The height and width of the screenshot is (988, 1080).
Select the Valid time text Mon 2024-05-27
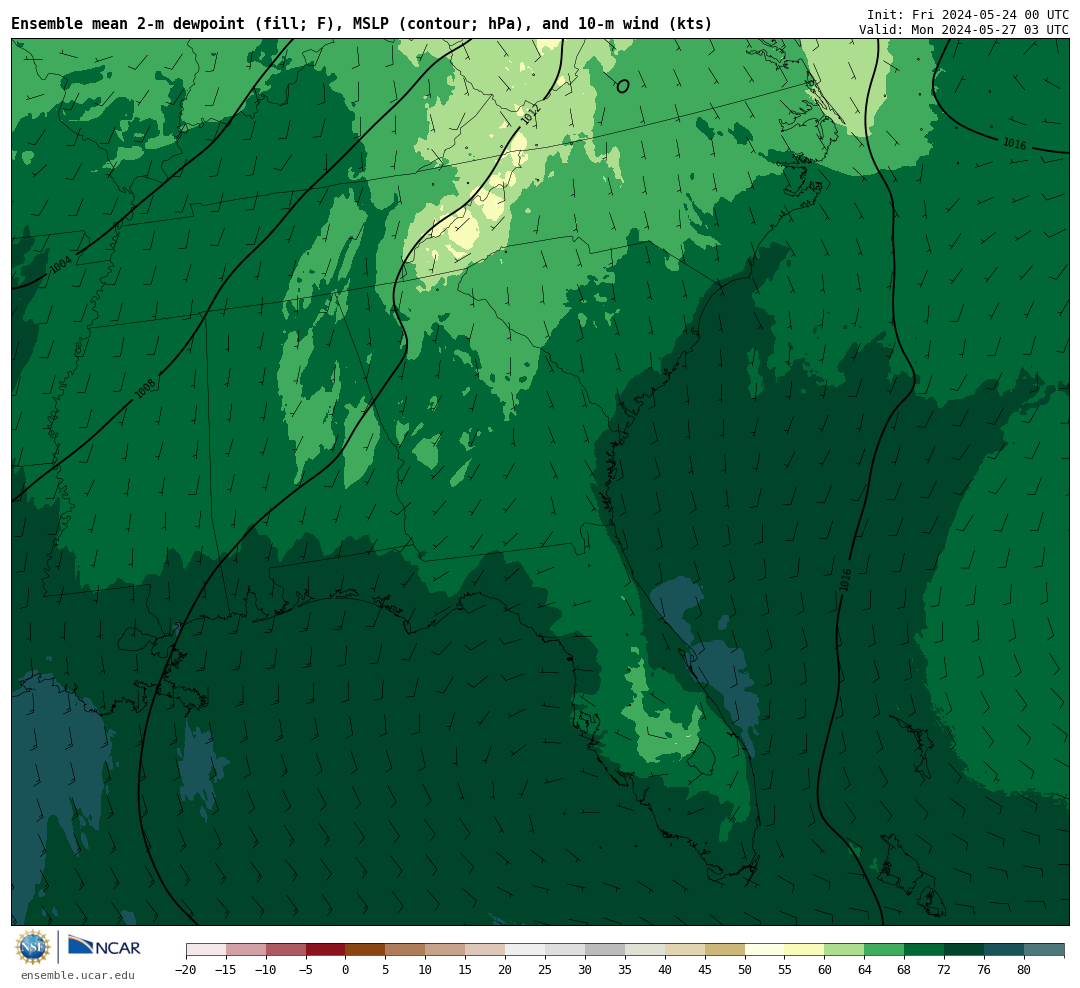pyautogui.click(x=963, y=30)
